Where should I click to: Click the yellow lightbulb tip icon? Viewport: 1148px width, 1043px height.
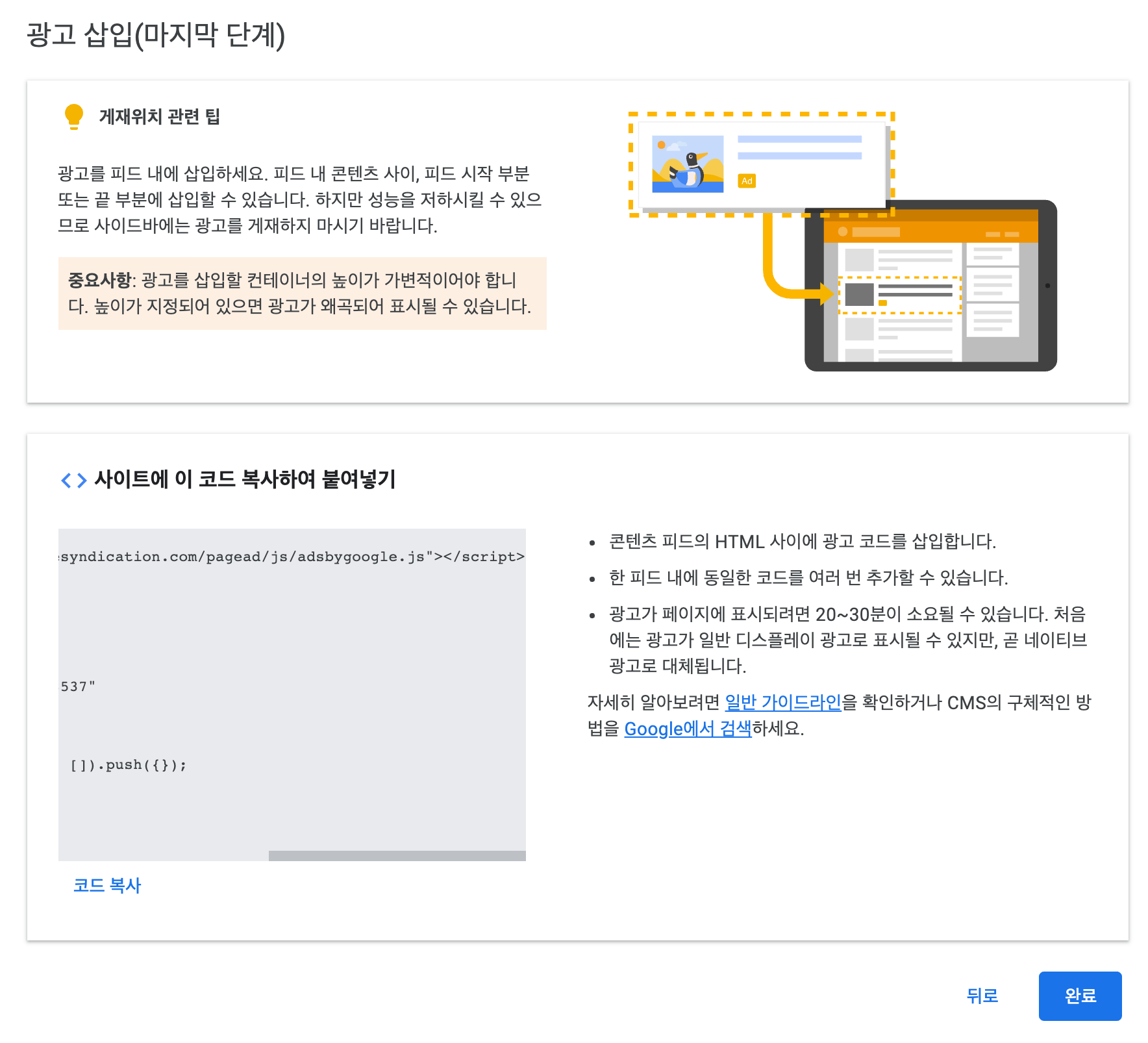(74, 116)
